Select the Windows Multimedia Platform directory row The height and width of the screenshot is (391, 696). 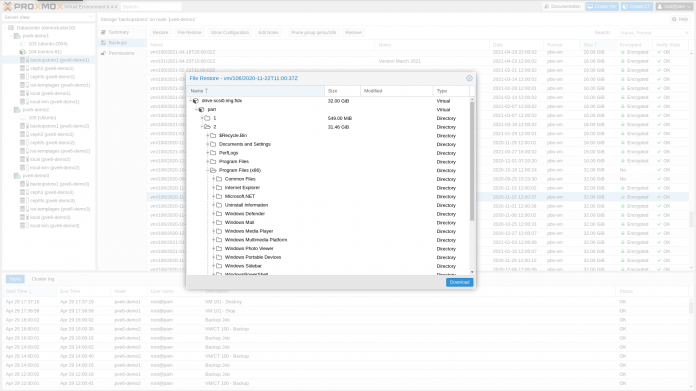[x=328, y=240]
